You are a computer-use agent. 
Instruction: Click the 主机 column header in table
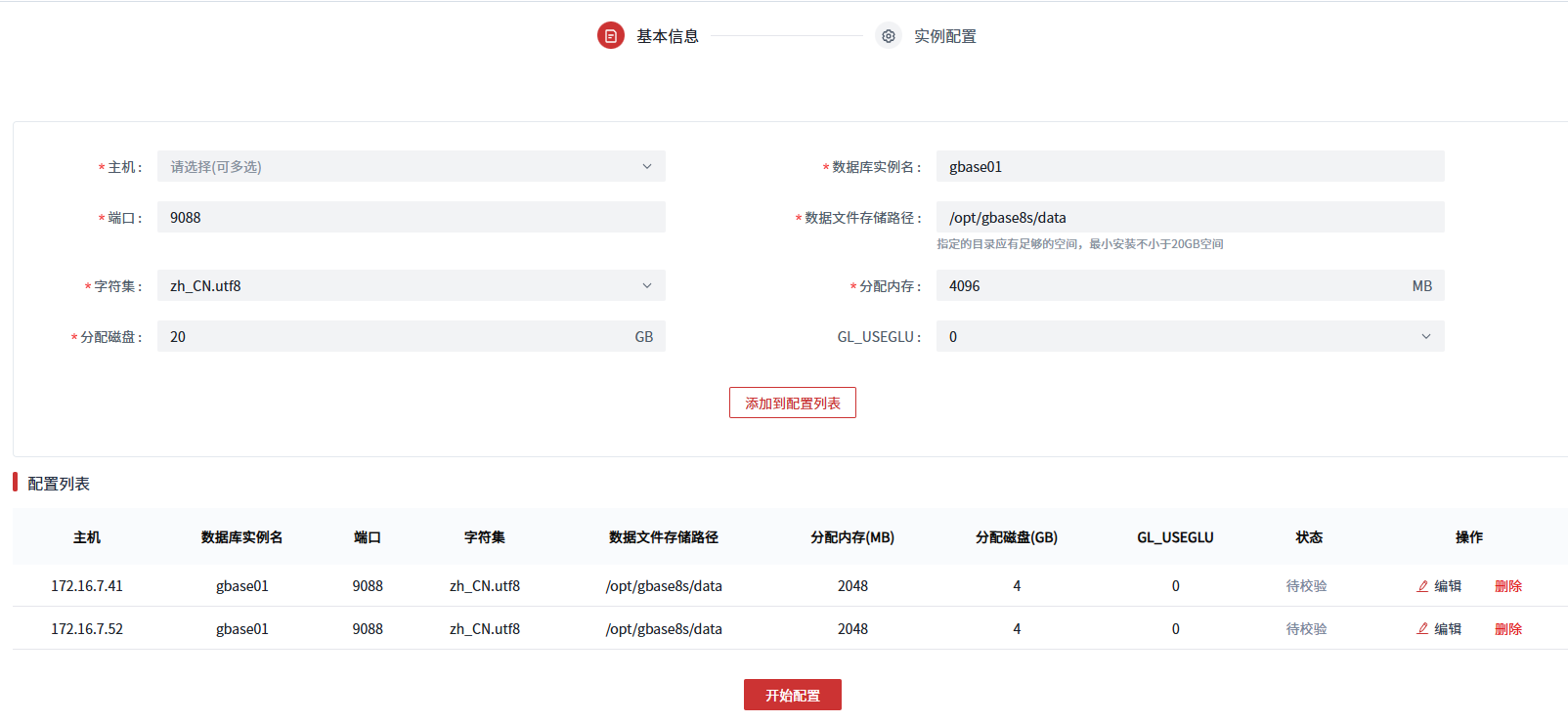point(87,537)
